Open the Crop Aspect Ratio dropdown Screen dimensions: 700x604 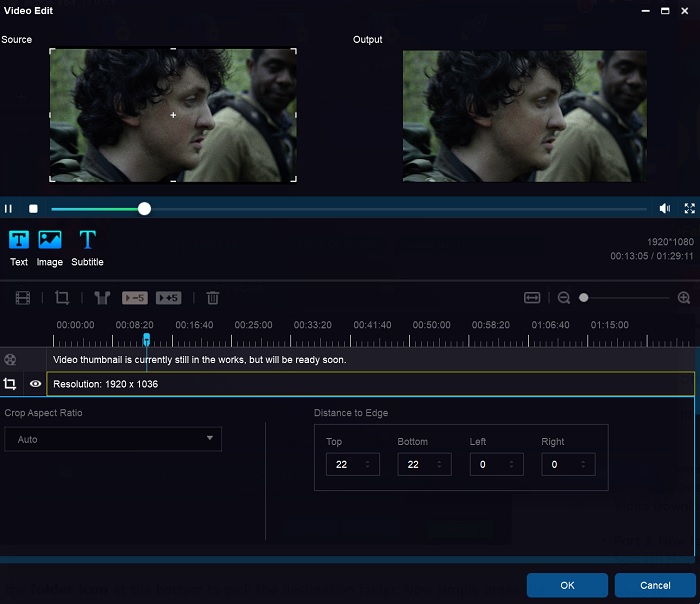point(113,439)
